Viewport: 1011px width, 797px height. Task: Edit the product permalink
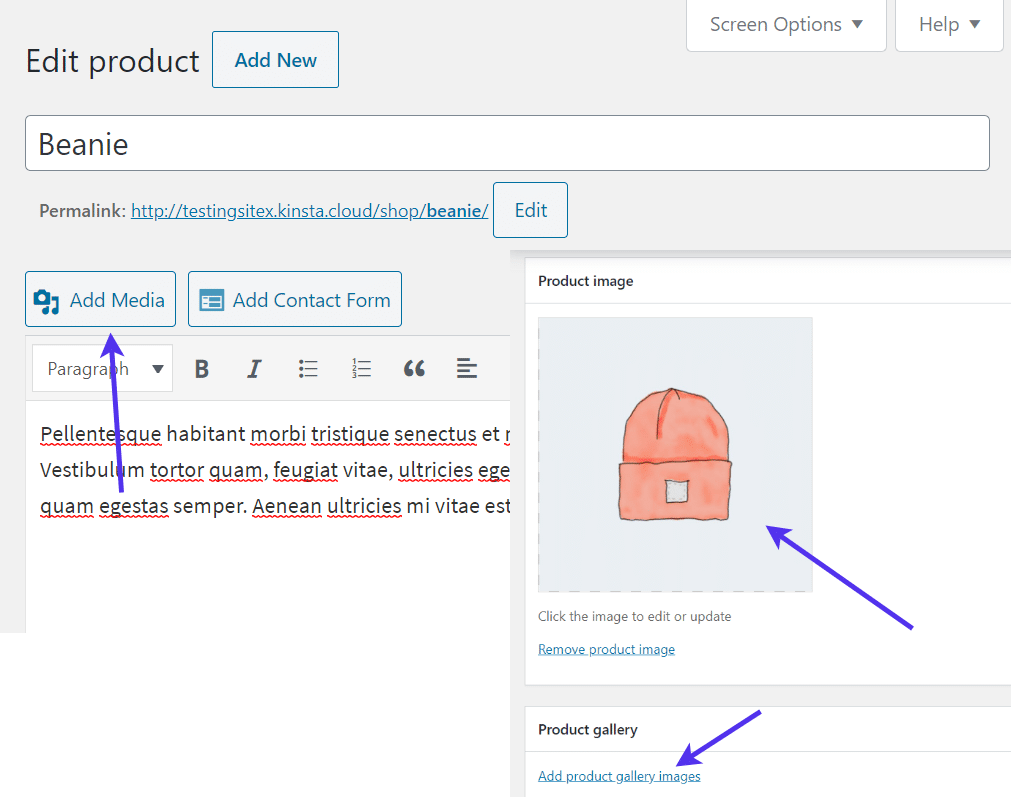click(x=530, y=210)
